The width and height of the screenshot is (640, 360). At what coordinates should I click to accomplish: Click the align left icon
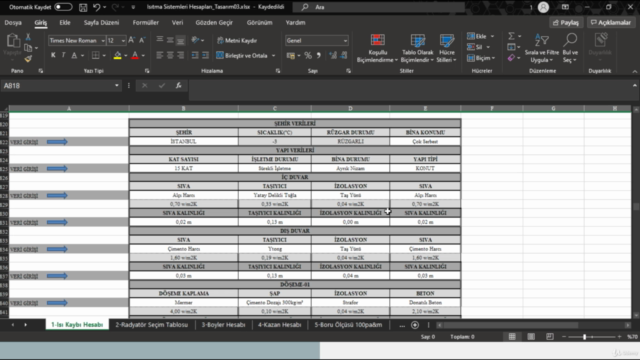(160, 55)
